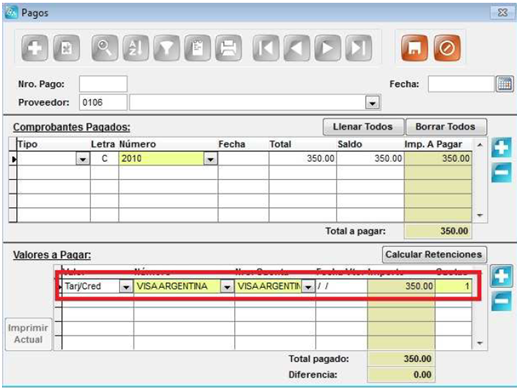This screenshot has width=519, height=391.
Task: Go to first record arrow icon
Action: point(266,48)
